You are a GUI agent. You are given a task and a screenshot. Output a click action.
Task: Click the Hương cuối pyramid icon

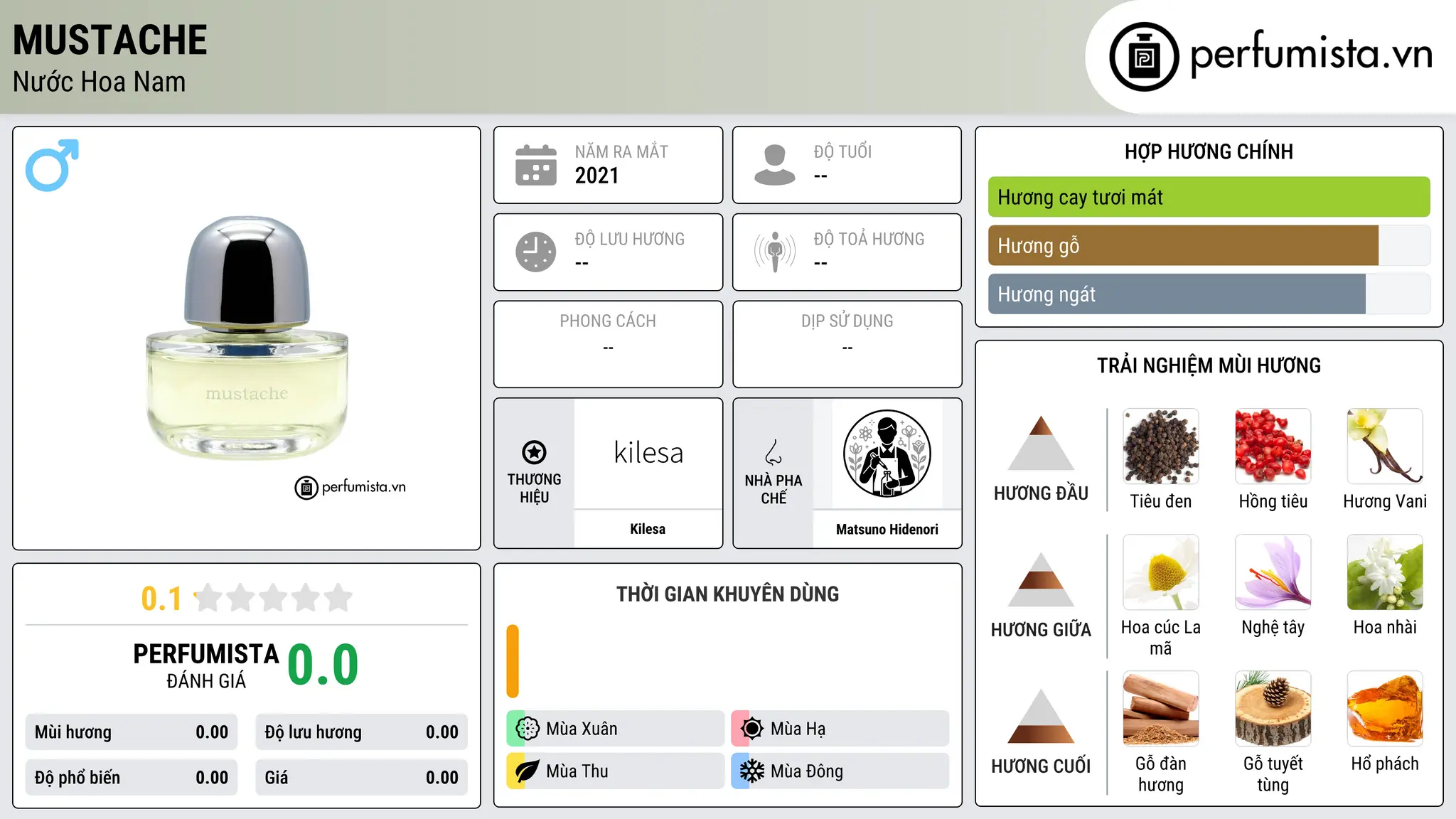coord(1041,716)
